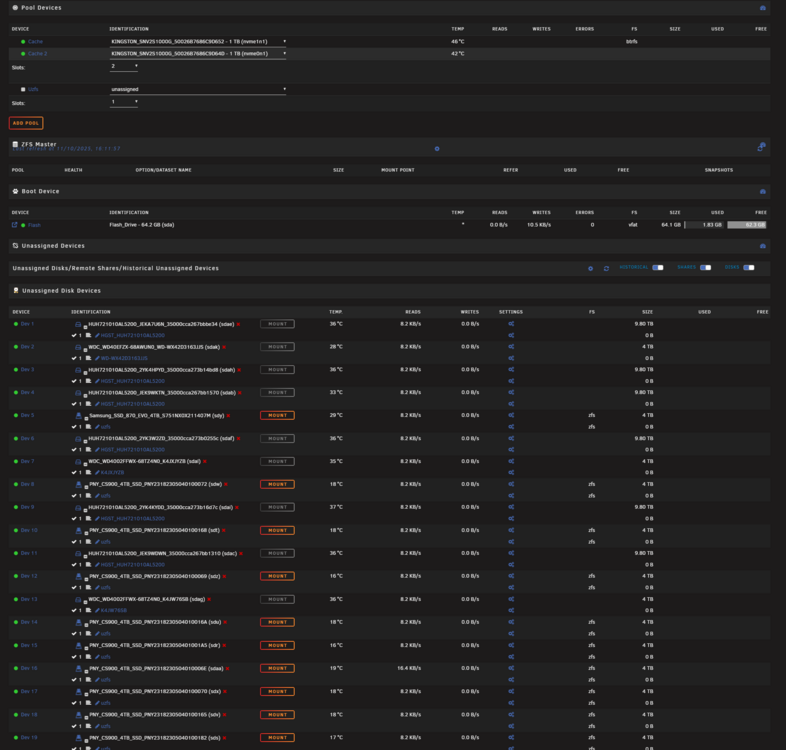
Task: Open the Cache 2 device selection dropdown
Action: click(x=198, y=54)
